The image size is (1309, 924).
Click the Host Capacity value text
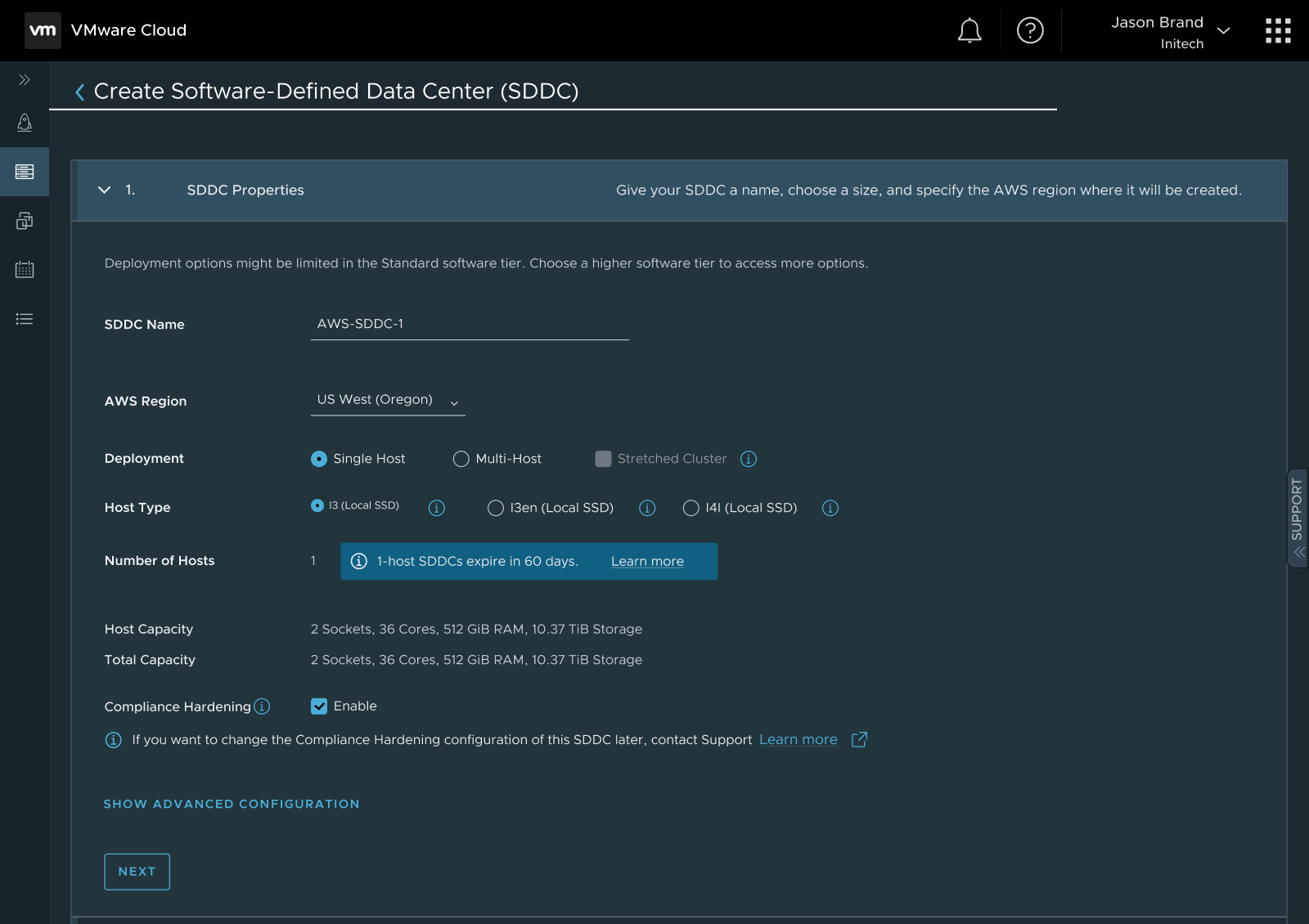476,629
